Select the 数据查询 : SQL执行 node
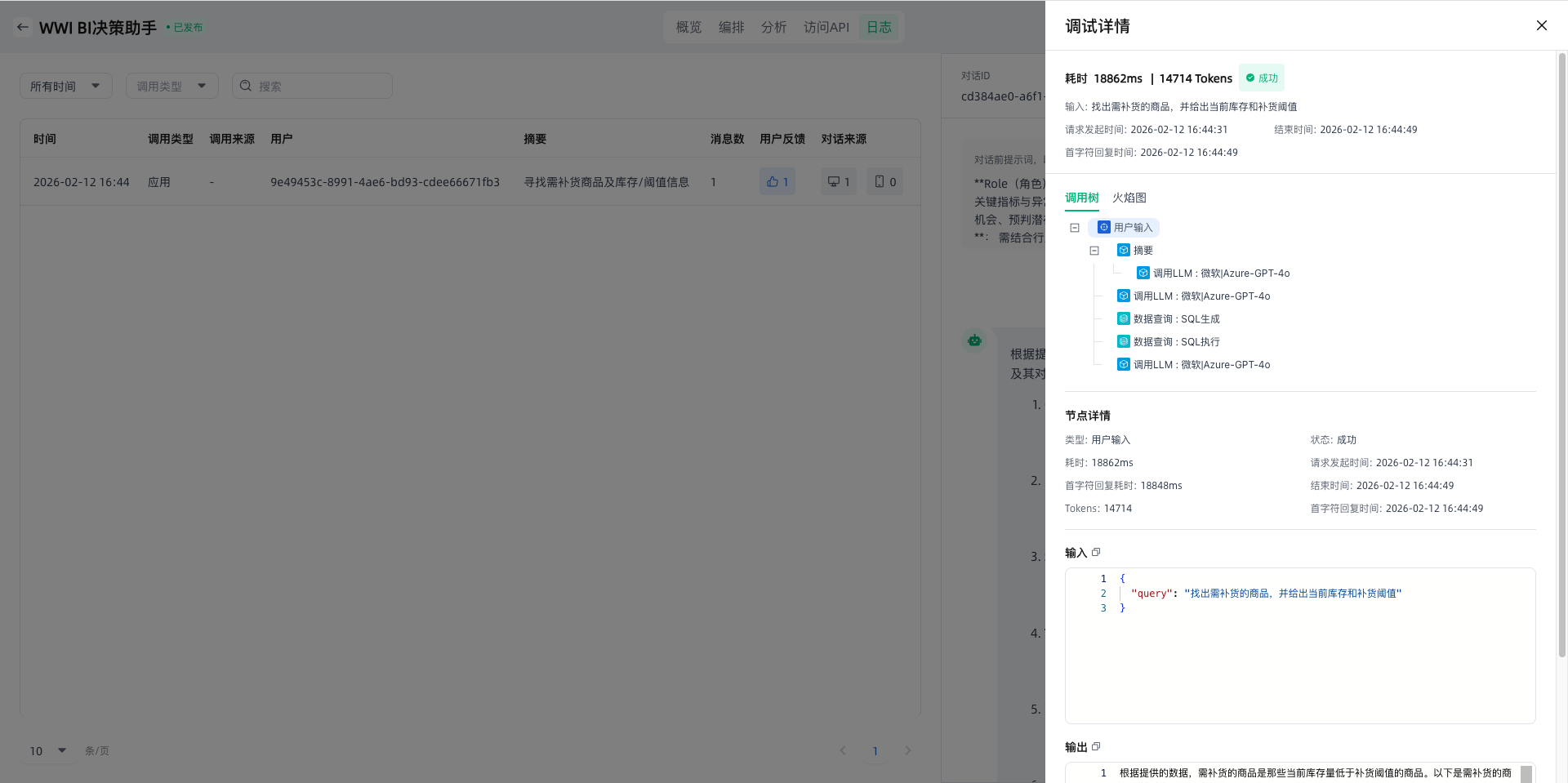 point(1176,342)
